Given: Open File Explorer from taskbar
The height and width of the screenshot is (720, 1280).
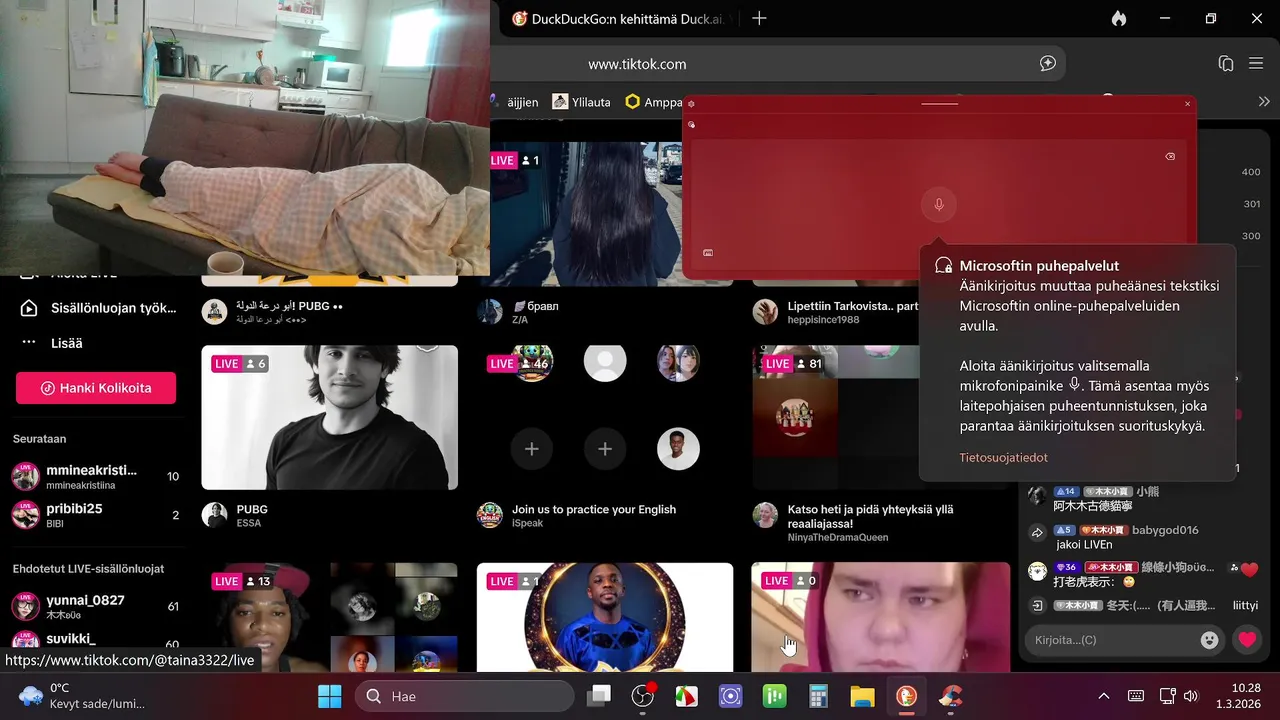Looking at the screenshot, I should [x=862, y=696].
